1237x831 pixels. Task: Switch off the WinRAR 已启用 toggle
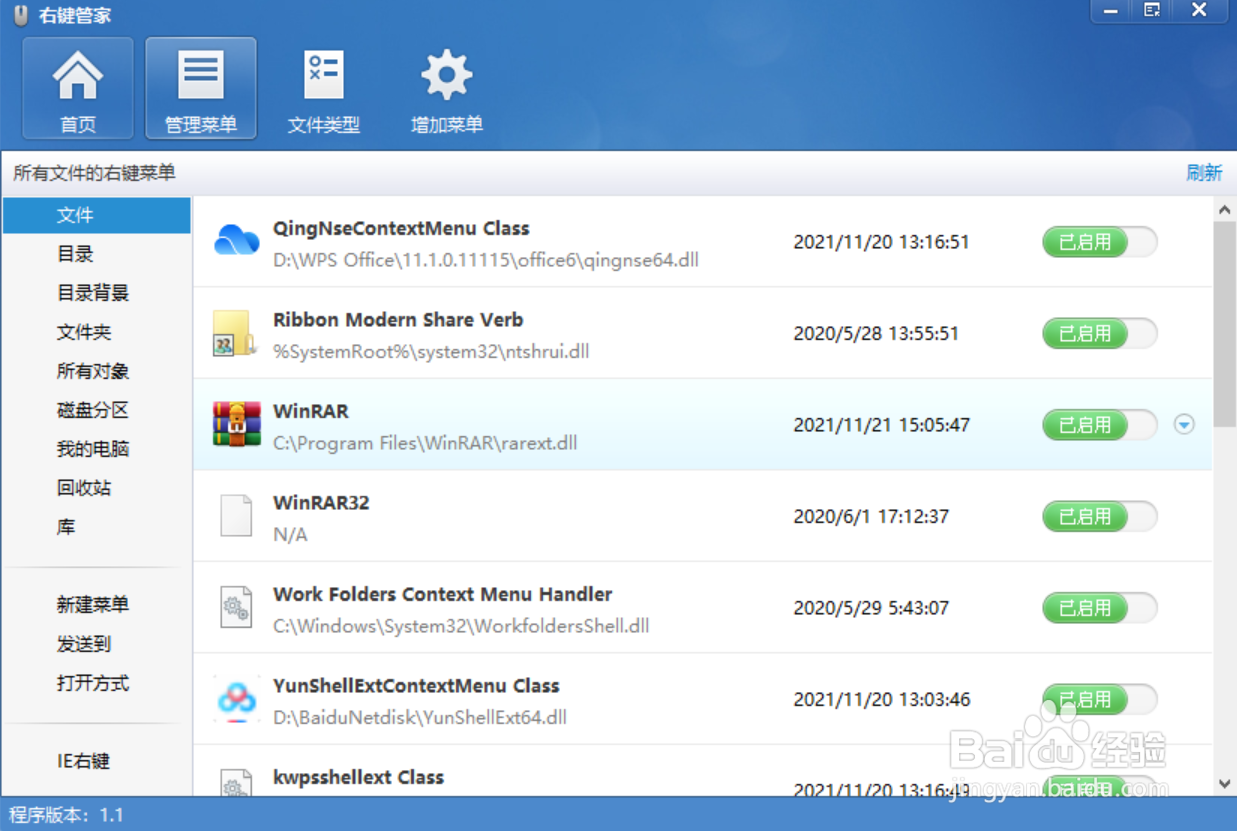1099,425
